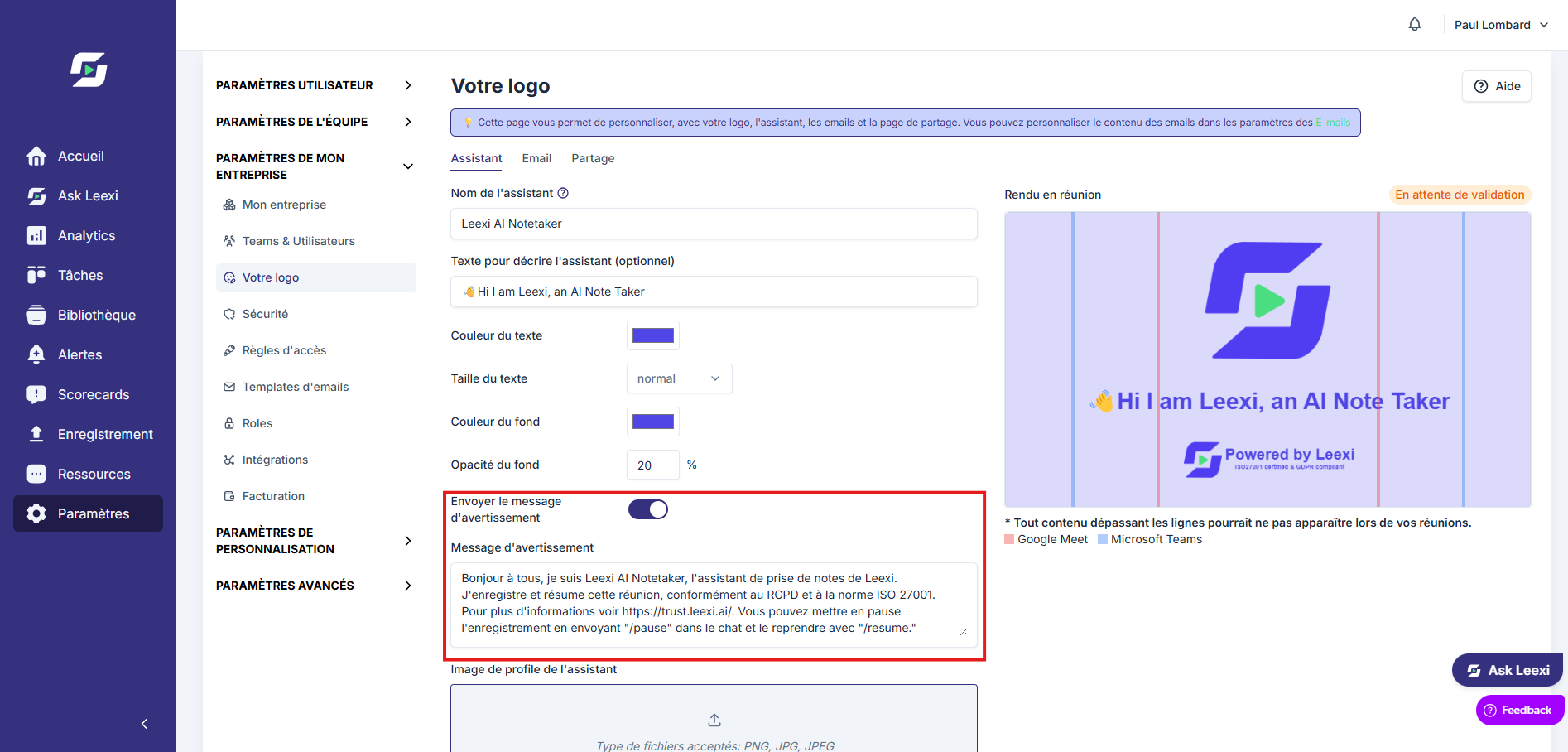Click the profile image upload drop zone
The width and height of the screenshot is (1568, 752).
(714, 719)
